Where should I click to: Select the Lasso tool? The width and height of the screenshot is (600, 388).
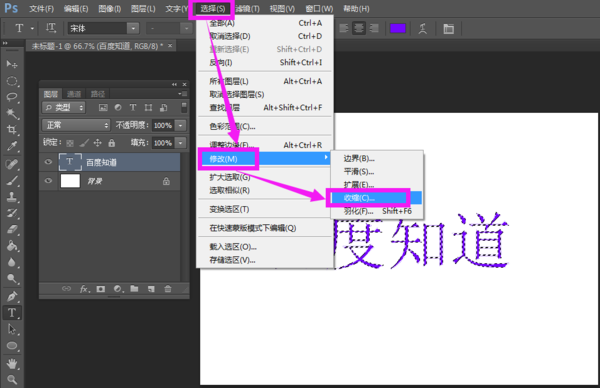tap(12, 97)
